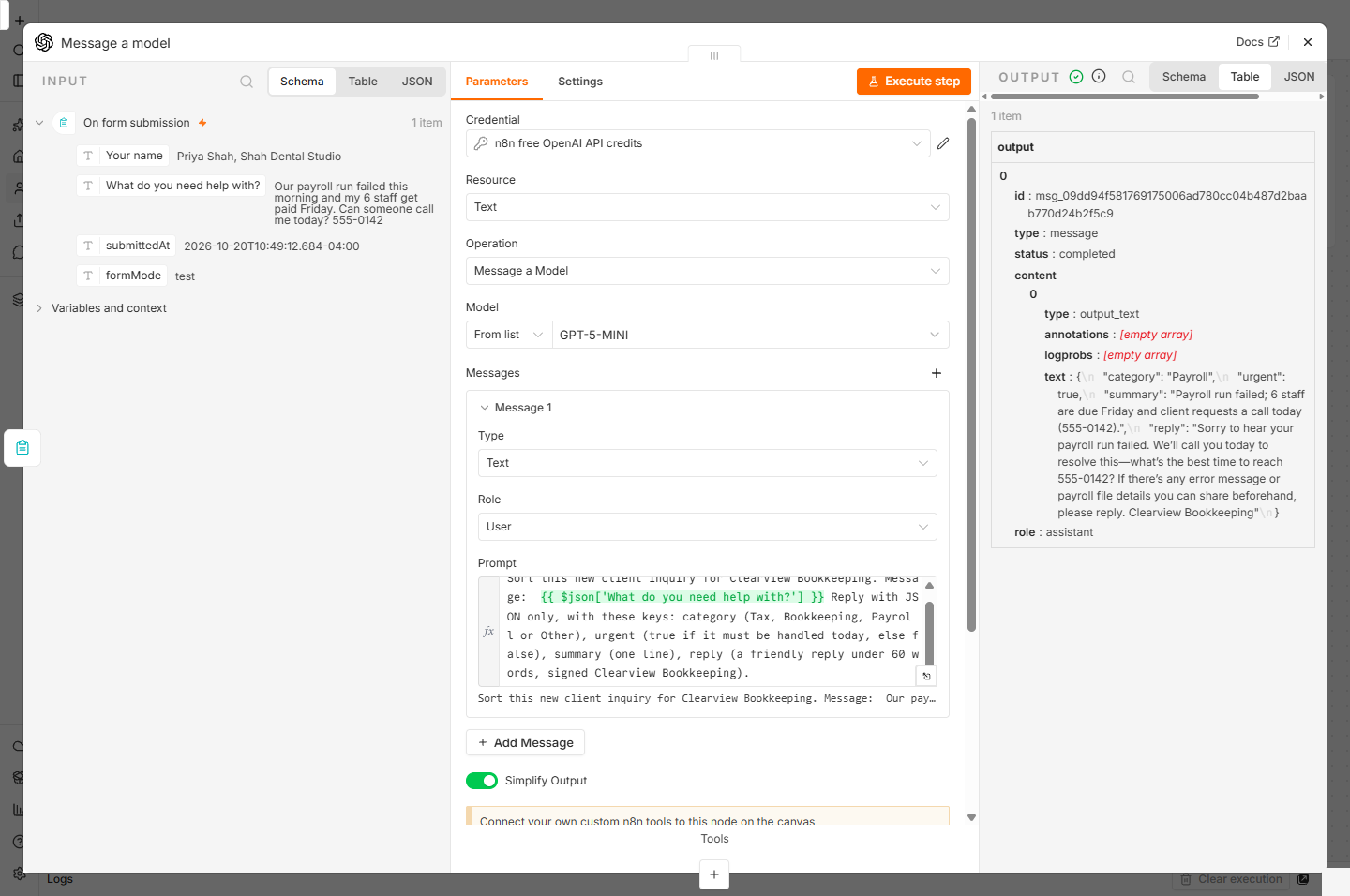The height and width of the screenshot is (896, 1350).
Task: Open the Resource dropdown
Action: pyautogui.click(x=708, y=207)
